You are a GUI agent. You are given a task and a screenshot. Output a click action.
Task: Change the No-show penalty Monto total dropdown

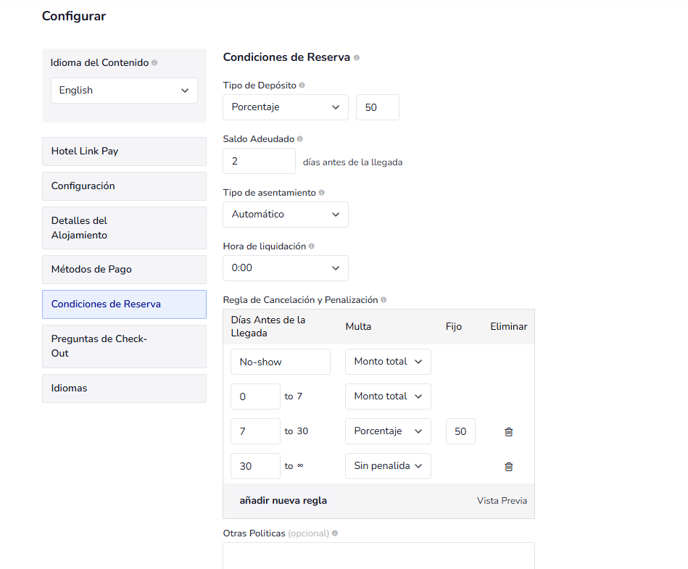[x=387, y=362]
